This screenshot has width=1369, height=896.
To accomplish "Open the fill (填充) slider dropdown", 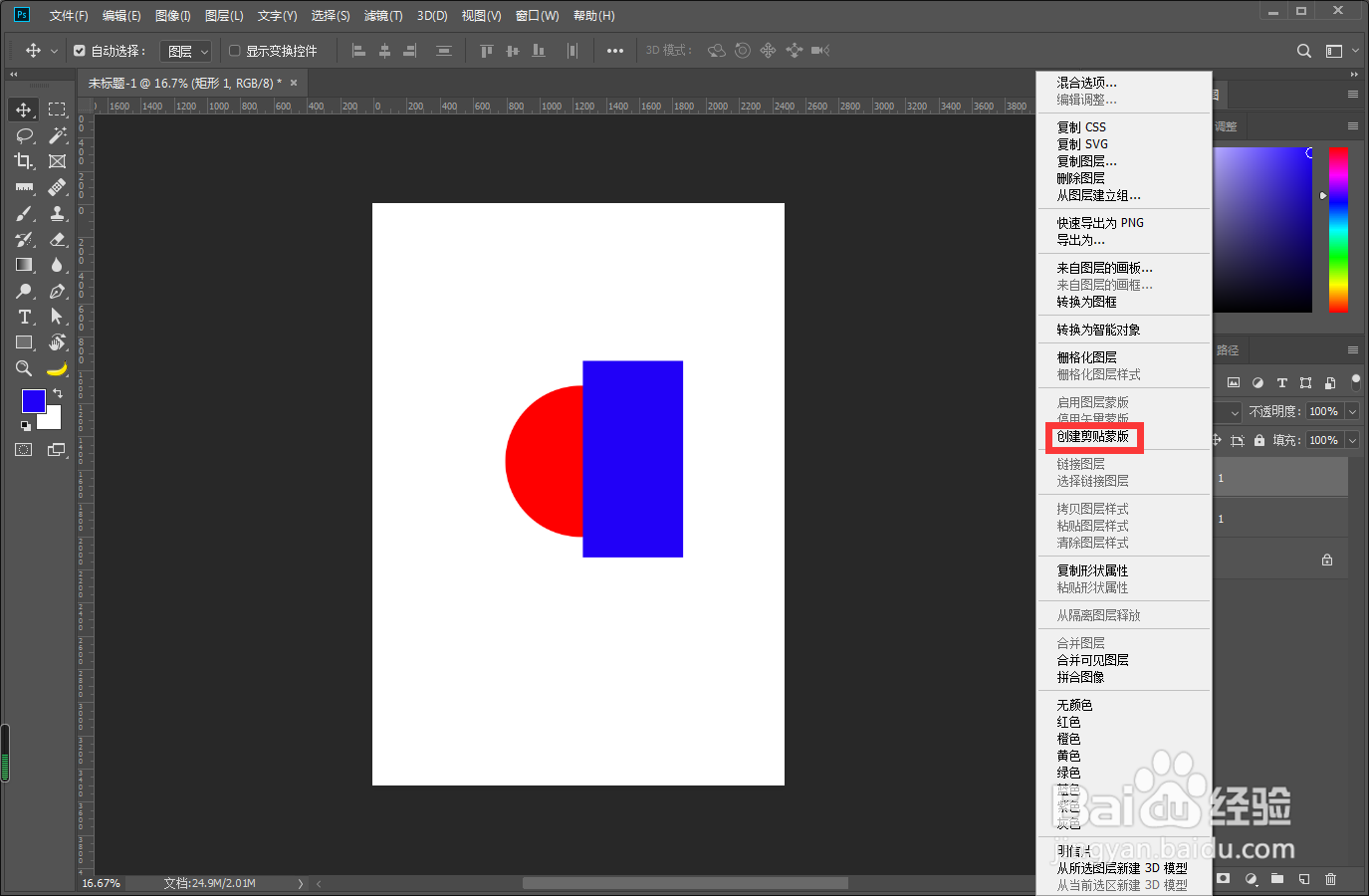I will [x=1352, y=440].
